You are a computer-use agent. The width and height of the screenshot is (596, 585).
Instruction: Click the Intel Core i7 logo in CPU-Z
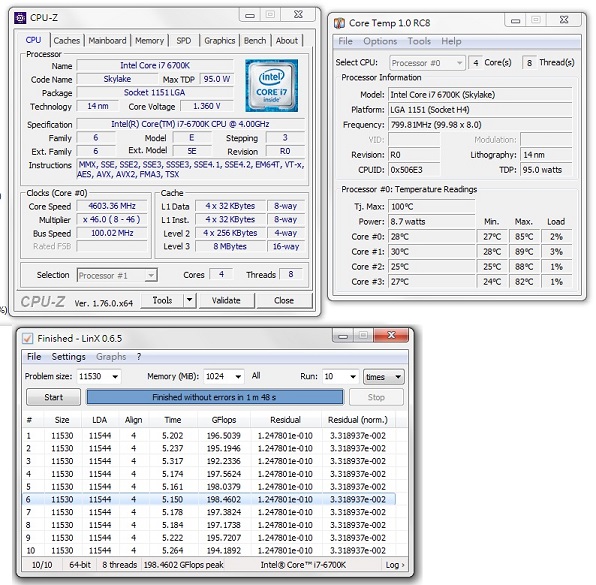click(271, 86)
